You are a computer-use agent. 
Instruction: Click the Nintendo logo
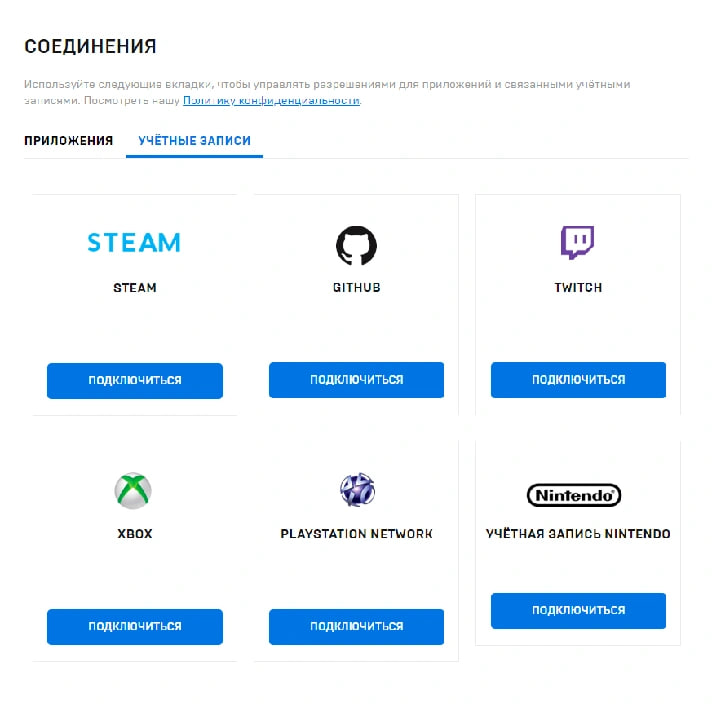tap(574, 495)
